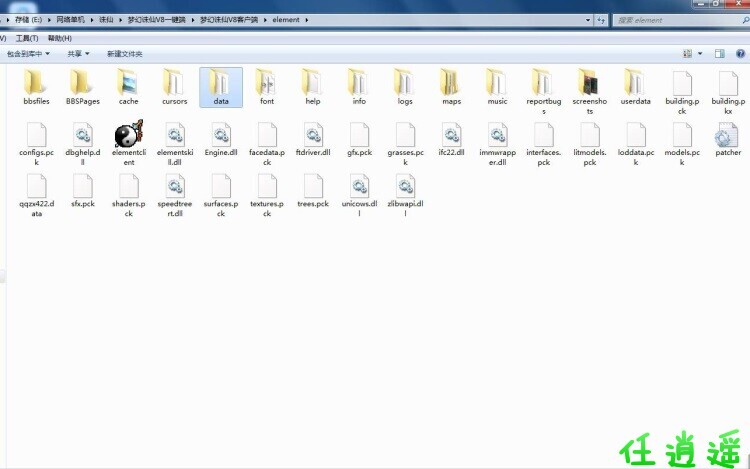Open the maps folder

(451, 84)
